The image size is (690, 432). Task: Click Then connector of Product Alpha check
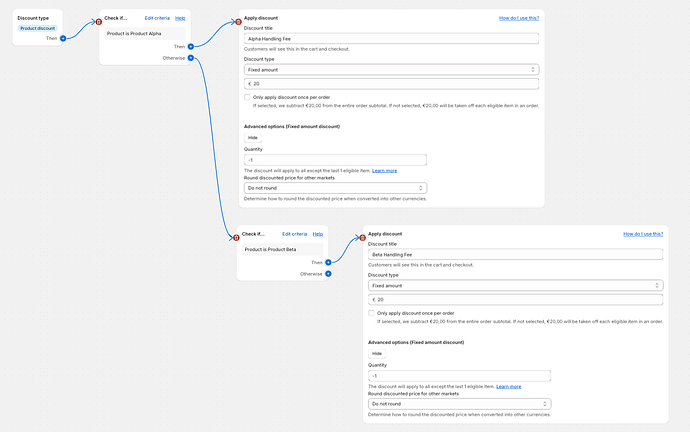coord(189,46)
